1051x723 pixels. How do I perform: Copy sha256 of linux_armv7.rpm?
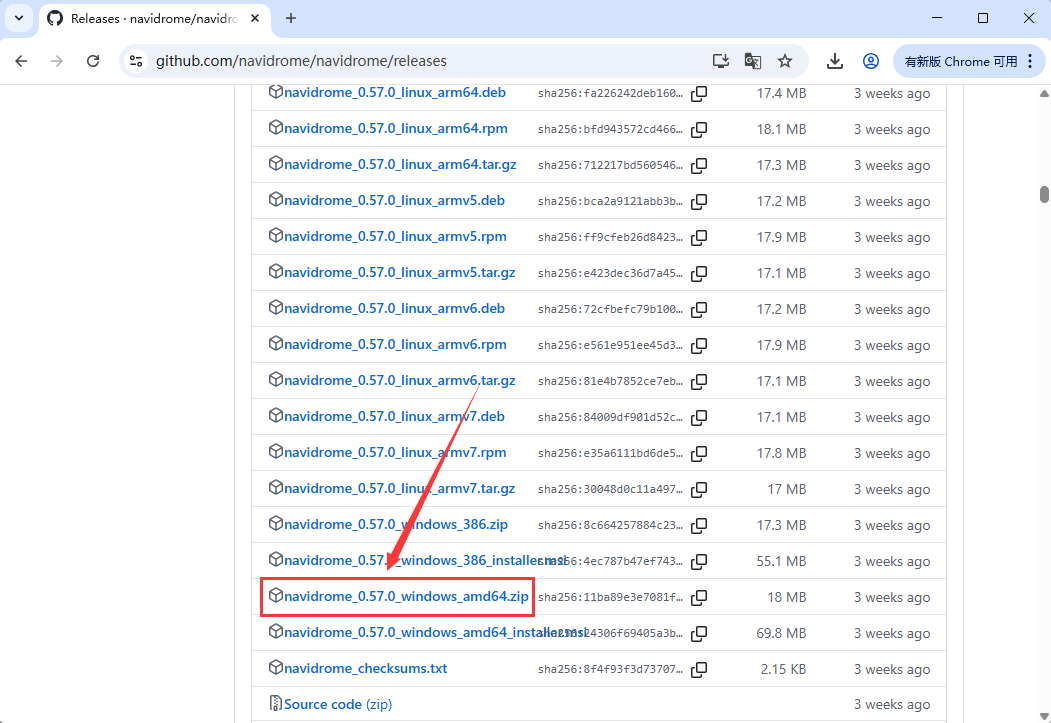698,454
